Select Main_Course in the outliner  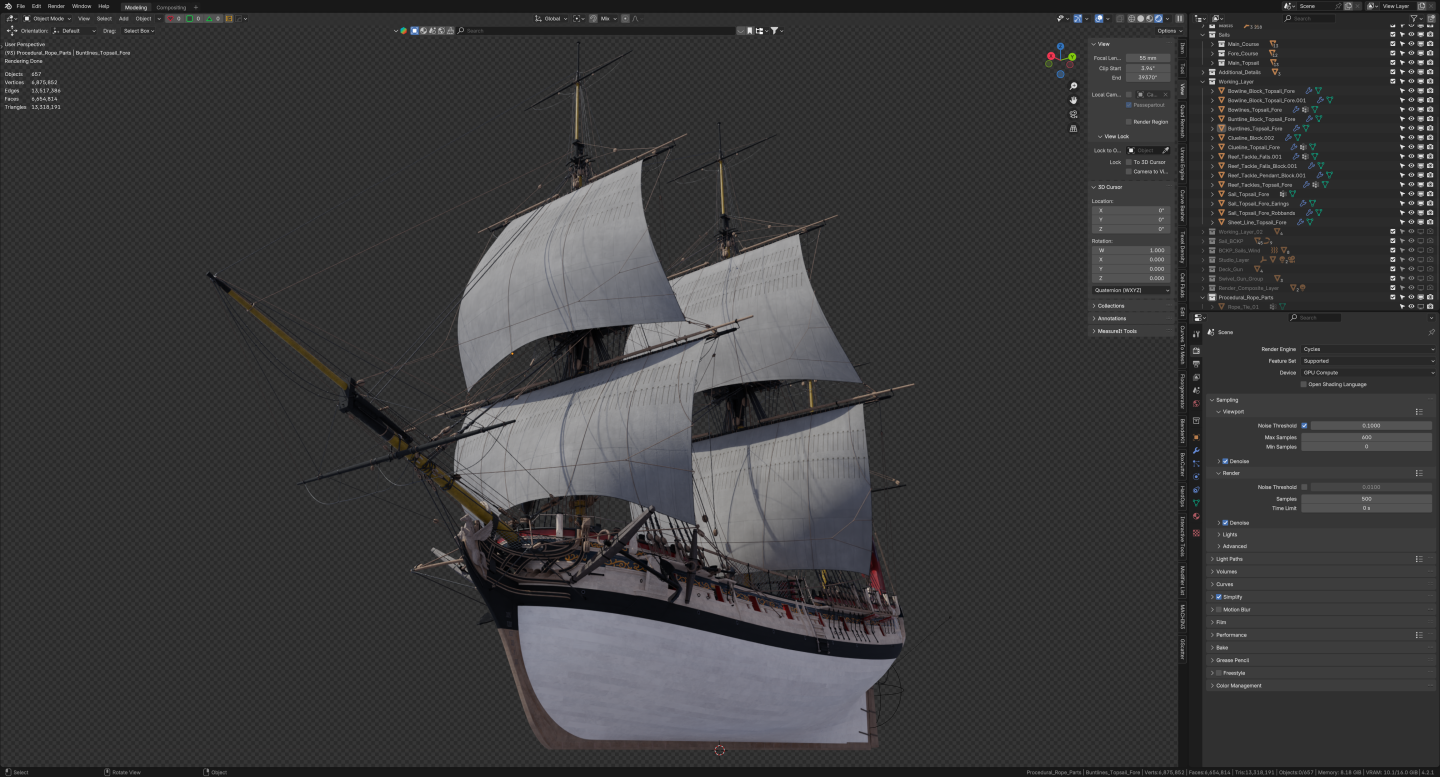(x=1243, y=44)
